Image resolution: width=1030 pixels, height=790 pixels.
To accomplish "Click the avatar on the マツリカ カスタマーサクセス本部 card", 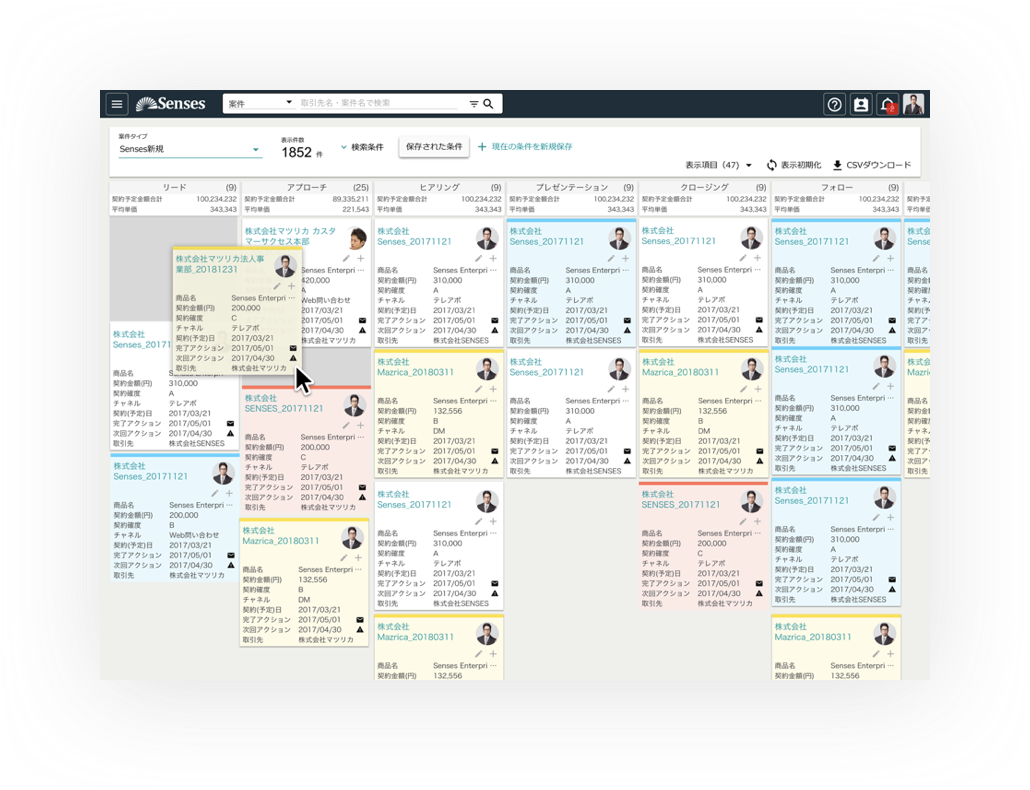I will [x=357, y=238].
